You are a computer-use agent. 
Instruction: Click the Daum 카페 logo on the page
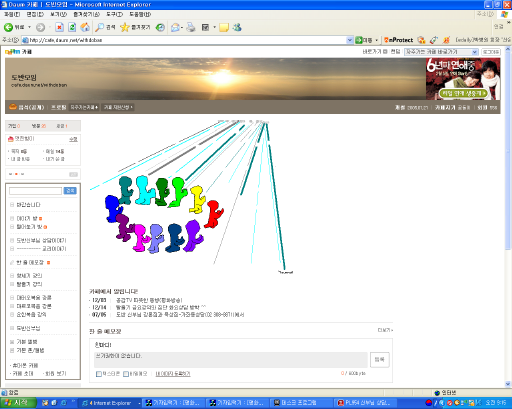(18, 52)
